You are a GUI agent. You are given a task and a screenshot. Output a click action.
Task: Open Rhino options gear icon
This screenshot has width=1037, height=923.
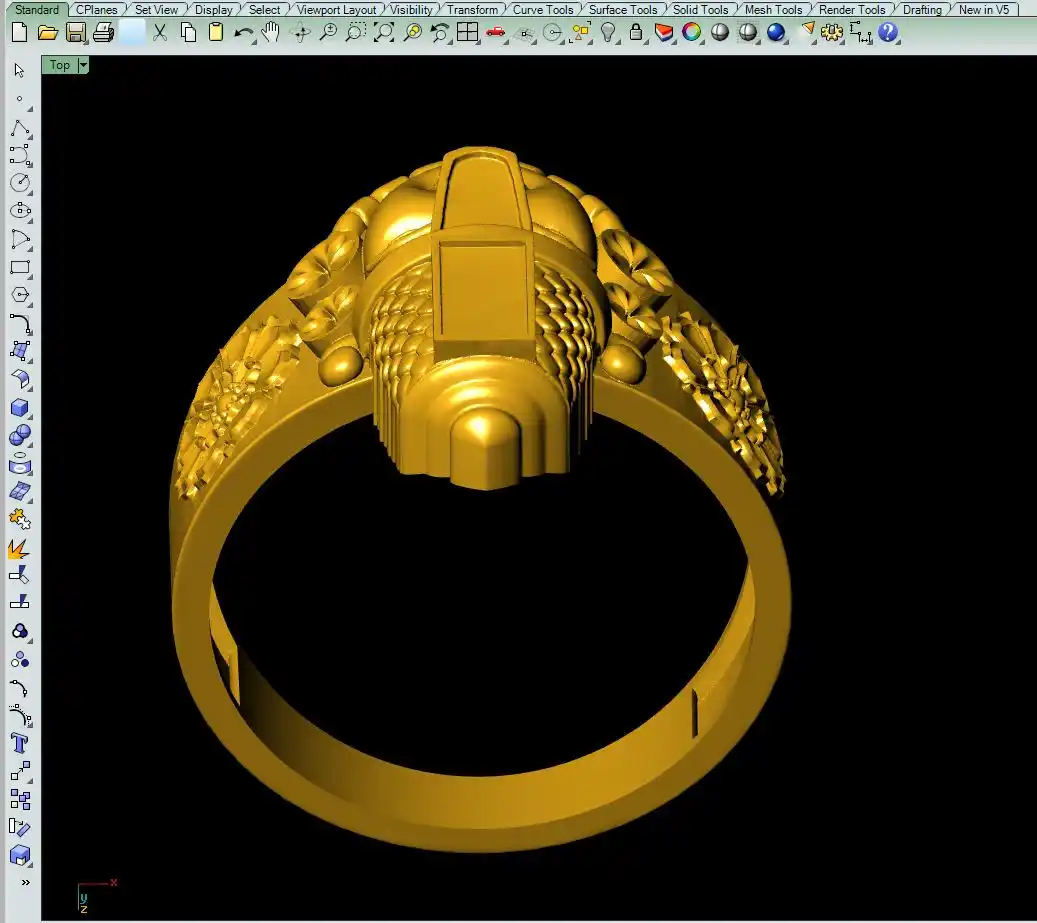(832, 32)
